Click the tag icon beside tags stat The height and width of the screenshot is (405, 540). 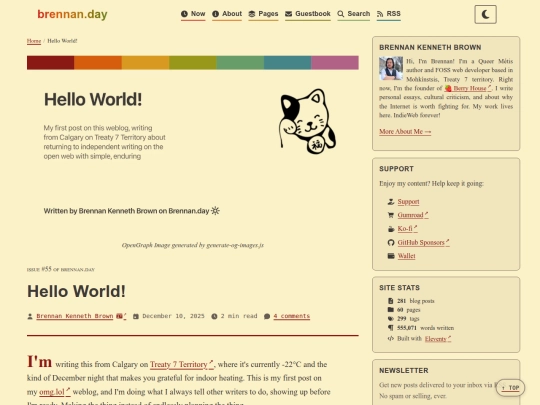(x=391, y=319)
